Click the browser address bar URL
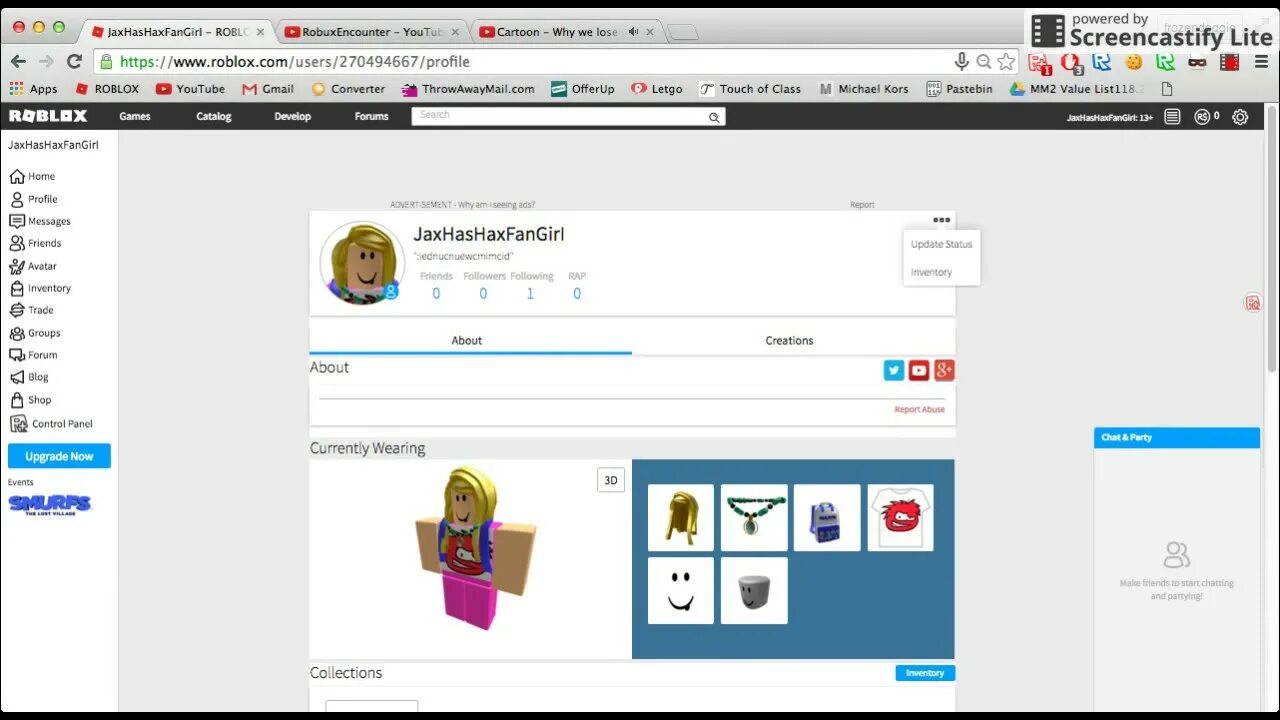Image resolution: width=1280 pixels, height=720 pixels. pos(295,62)
